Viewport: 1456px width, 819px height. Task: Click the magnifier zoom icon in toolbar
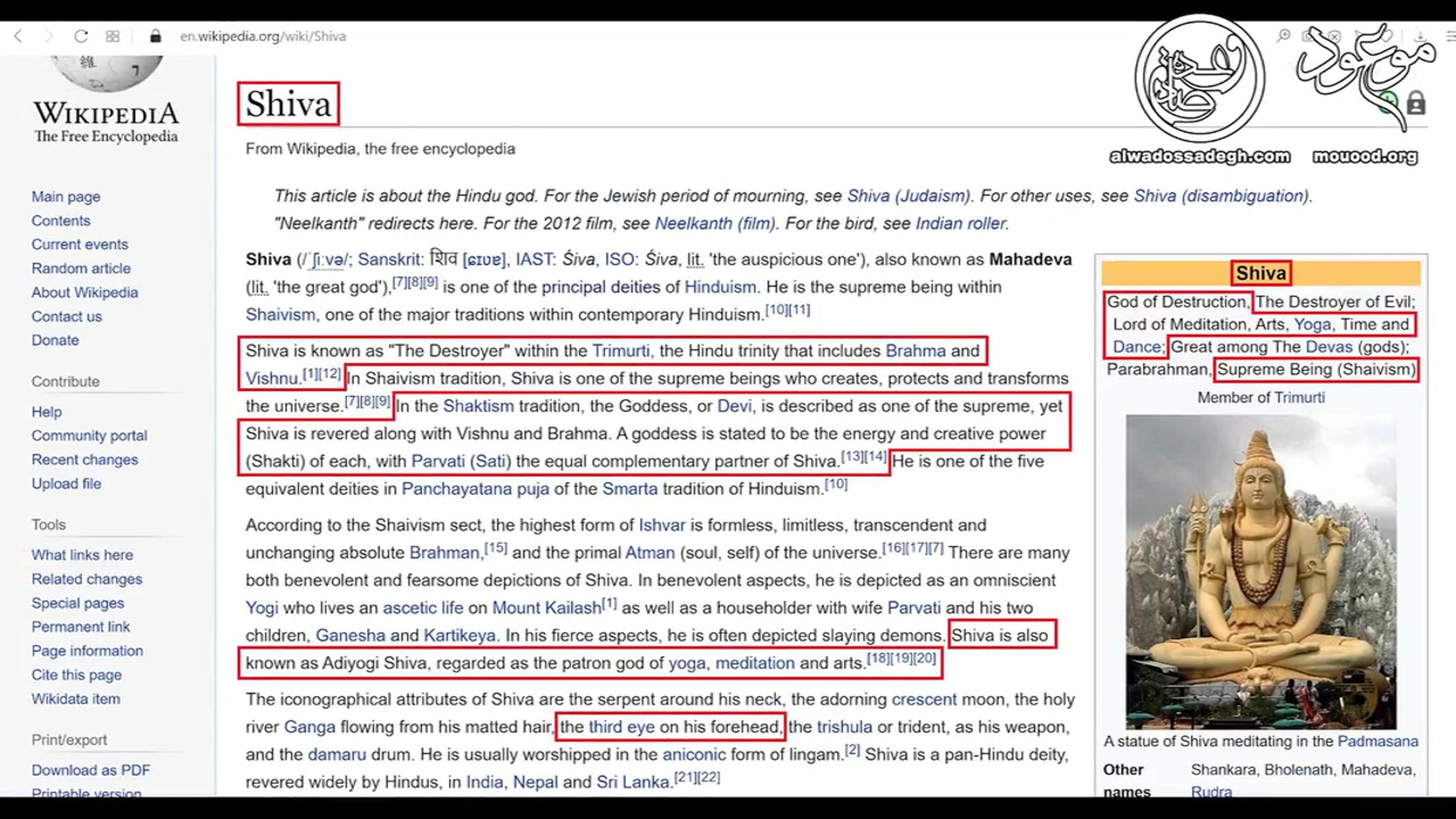coord(1283,36)
